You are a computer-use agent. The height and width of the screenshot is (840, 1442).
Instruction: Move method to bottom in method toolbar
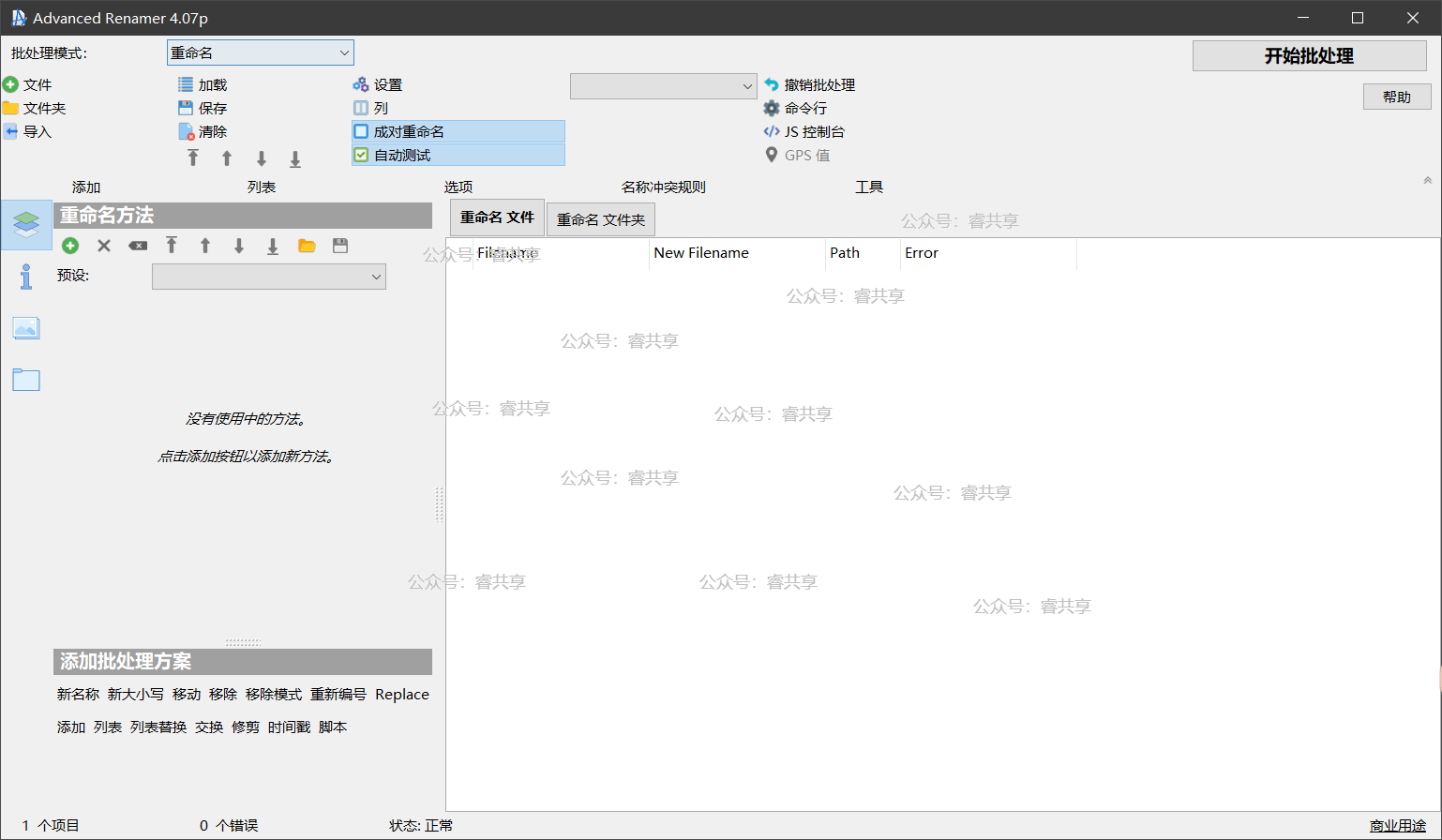point(273,246)
